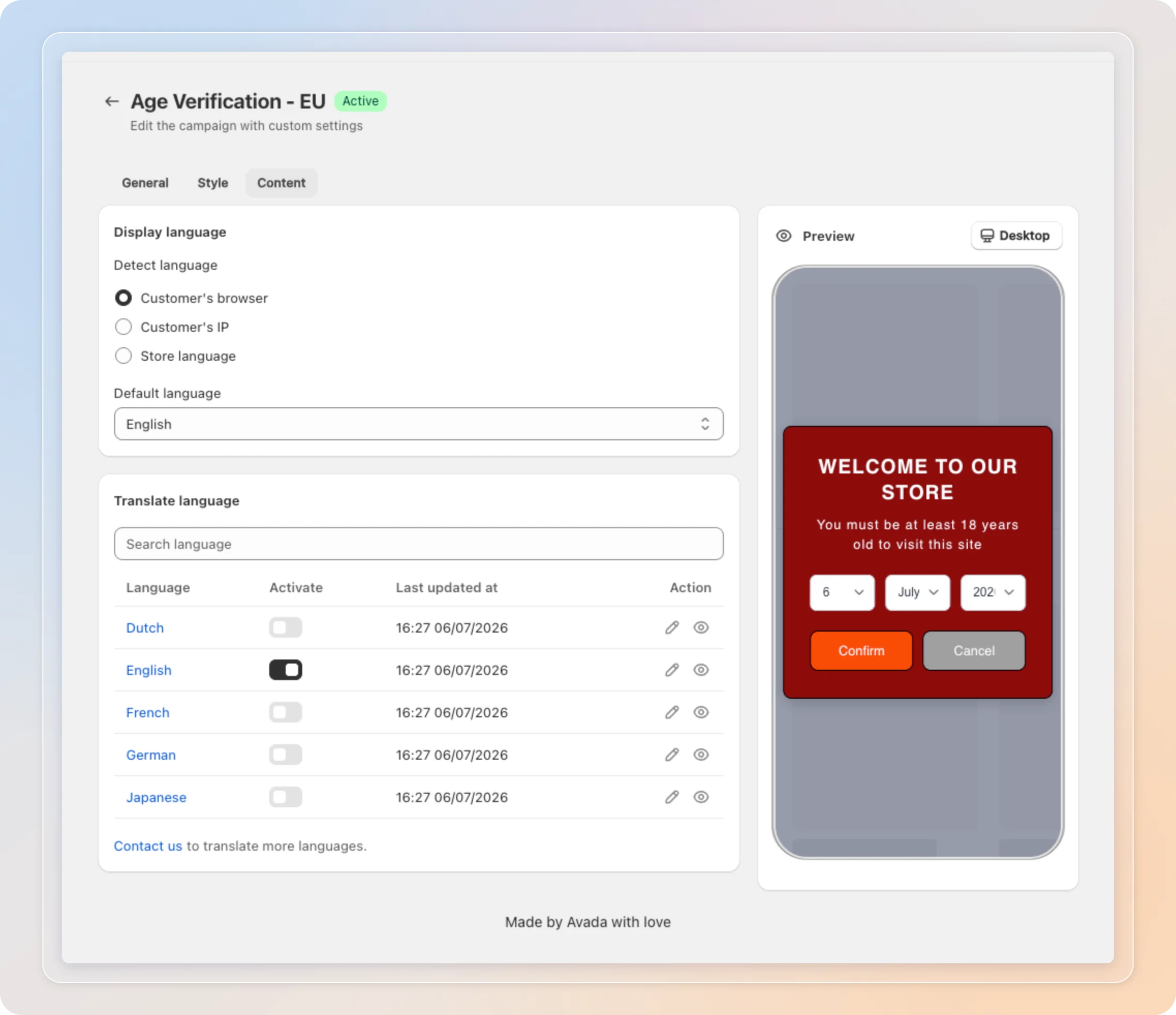Click the Action column header
The height and width of the screenshot is (1015, 1176).
pos(690,588)
